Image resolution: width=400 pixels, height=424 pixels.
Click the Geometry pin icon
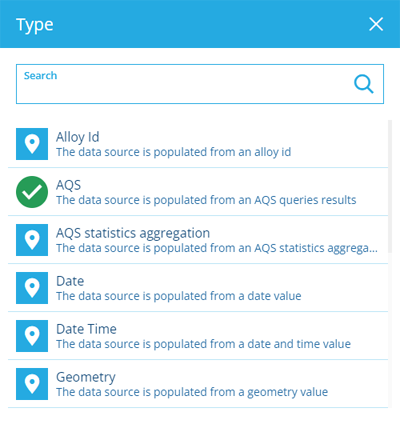(x=32, y=384)
